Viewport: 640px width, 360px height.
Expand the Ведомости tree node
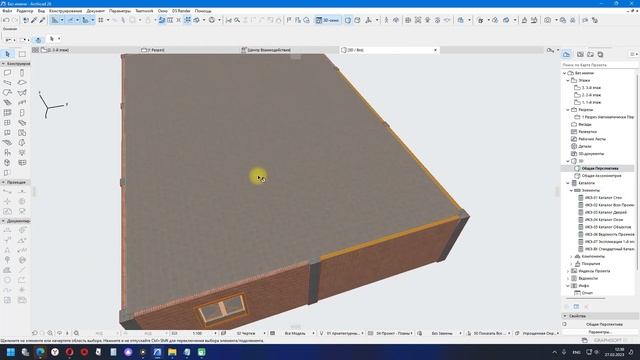click(x=568, y=278)
